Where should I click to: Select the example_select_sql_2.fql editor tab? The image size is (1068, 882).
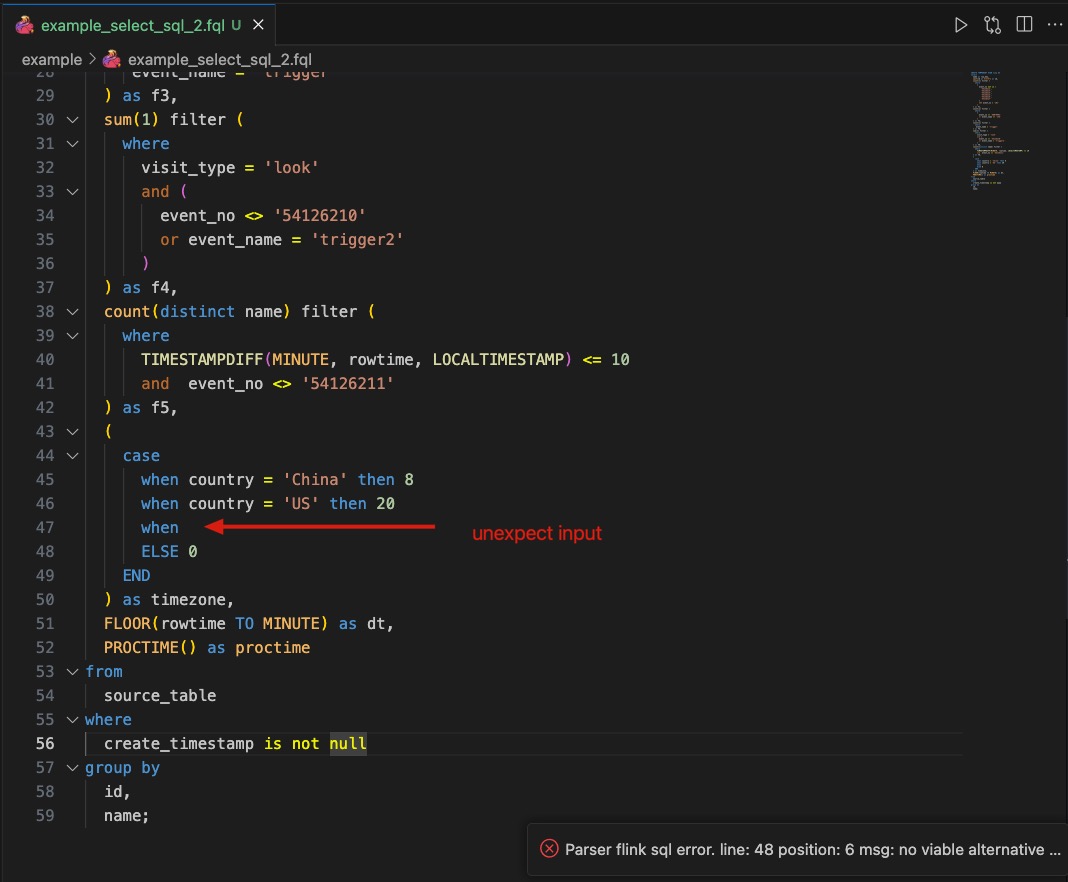[x=139, y=25]
